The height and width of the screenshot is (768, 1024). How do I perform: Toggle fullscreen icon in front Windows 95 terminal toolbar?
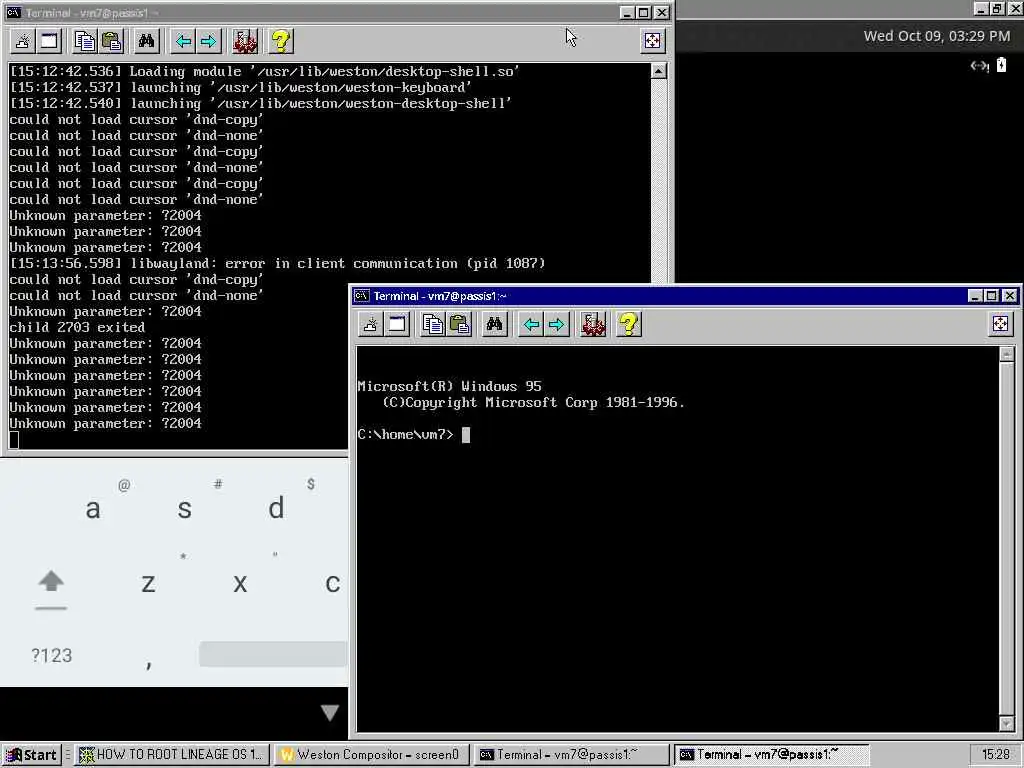click(1000, 324)
